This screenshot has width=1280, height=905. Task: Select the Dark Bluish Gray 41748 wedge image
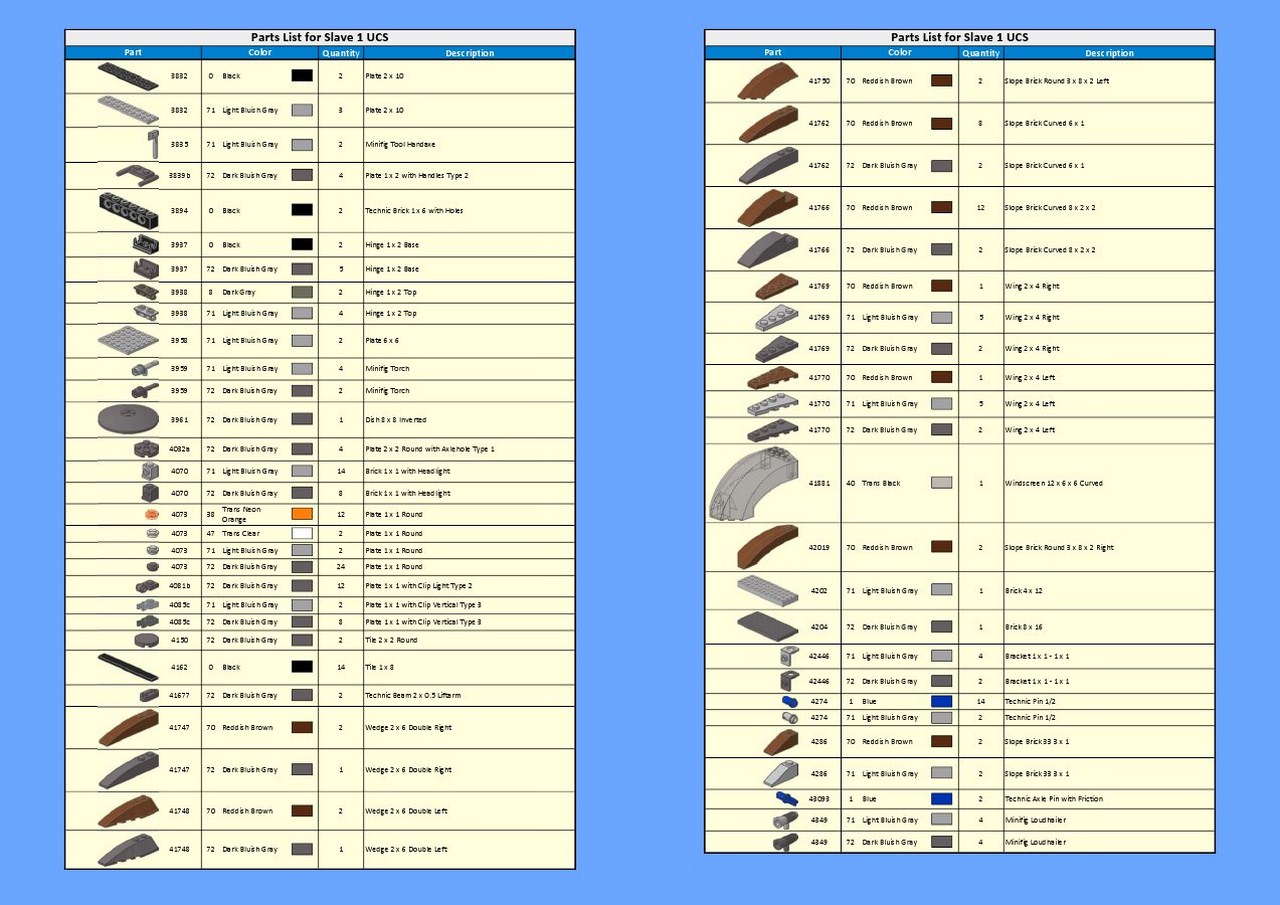[128, 849]
